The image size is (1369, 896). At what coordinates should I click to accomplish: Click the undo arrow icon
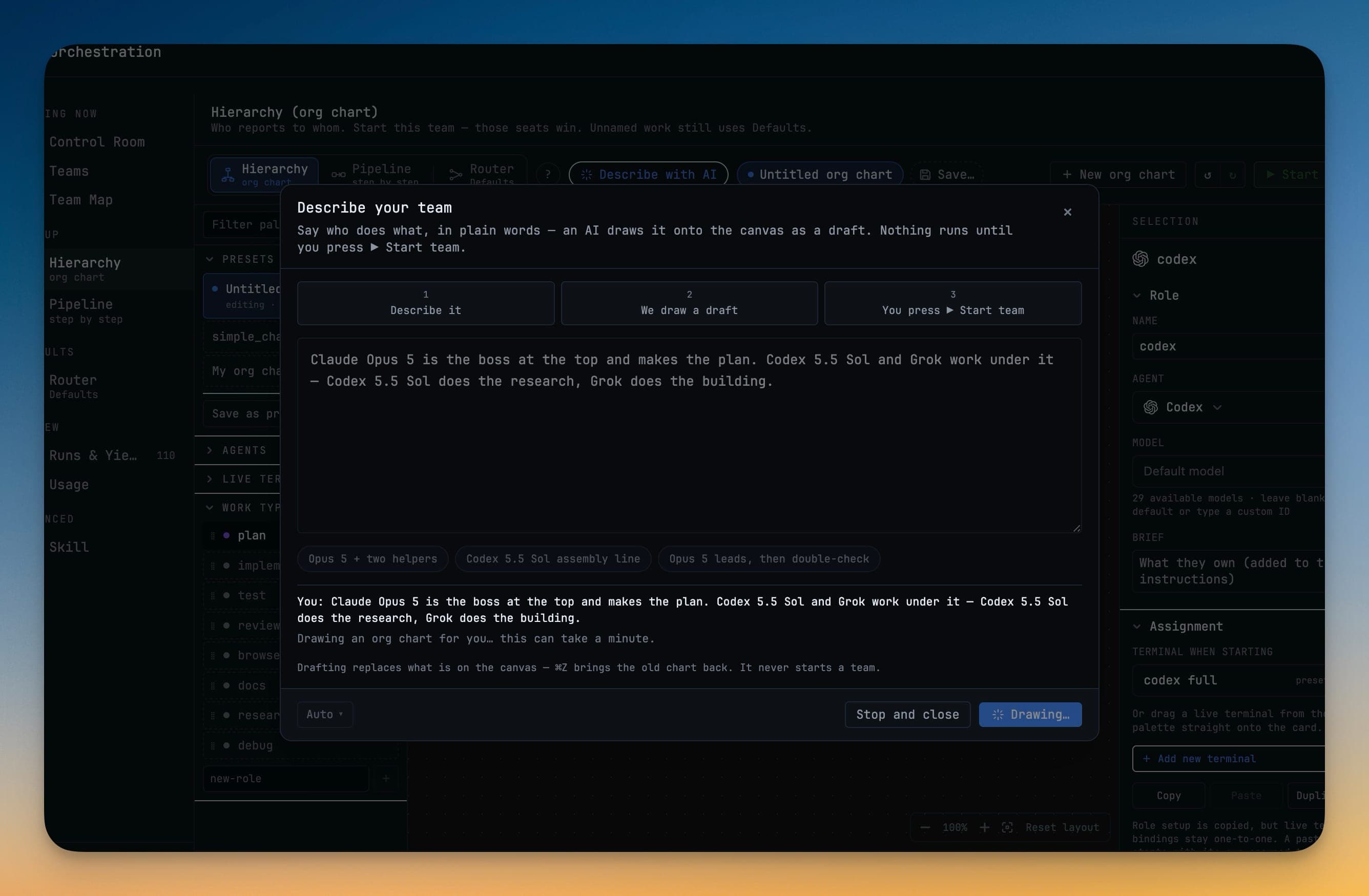click(1208, 175)
